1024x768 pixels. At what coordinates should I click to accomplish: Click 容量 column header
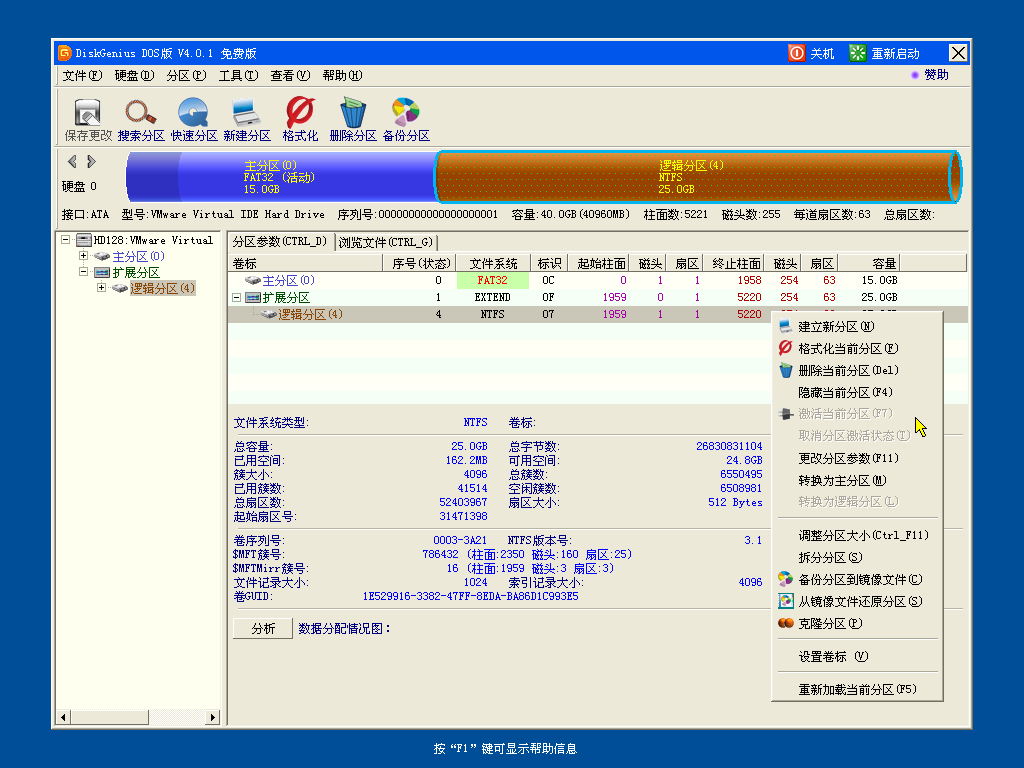pyautogui.click(x=869, y=263)
